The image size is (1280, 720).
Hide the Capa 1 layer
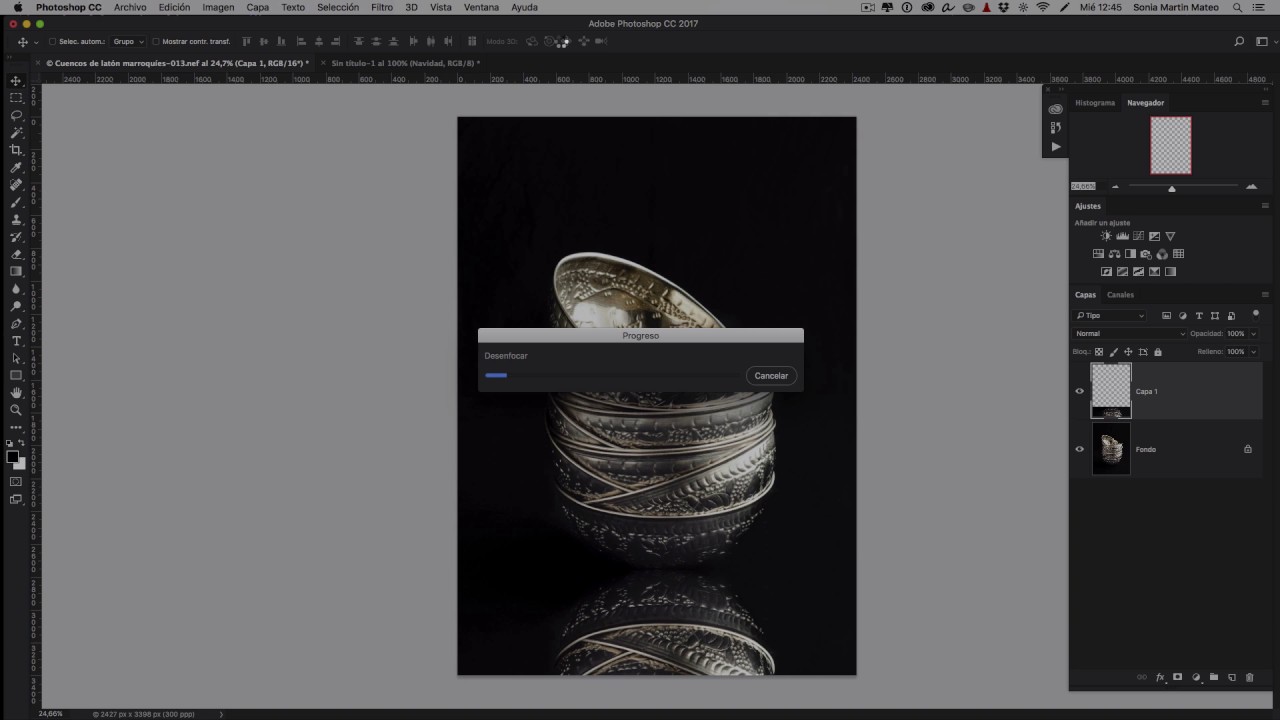pyautogui.click(x=1079, y=391)
